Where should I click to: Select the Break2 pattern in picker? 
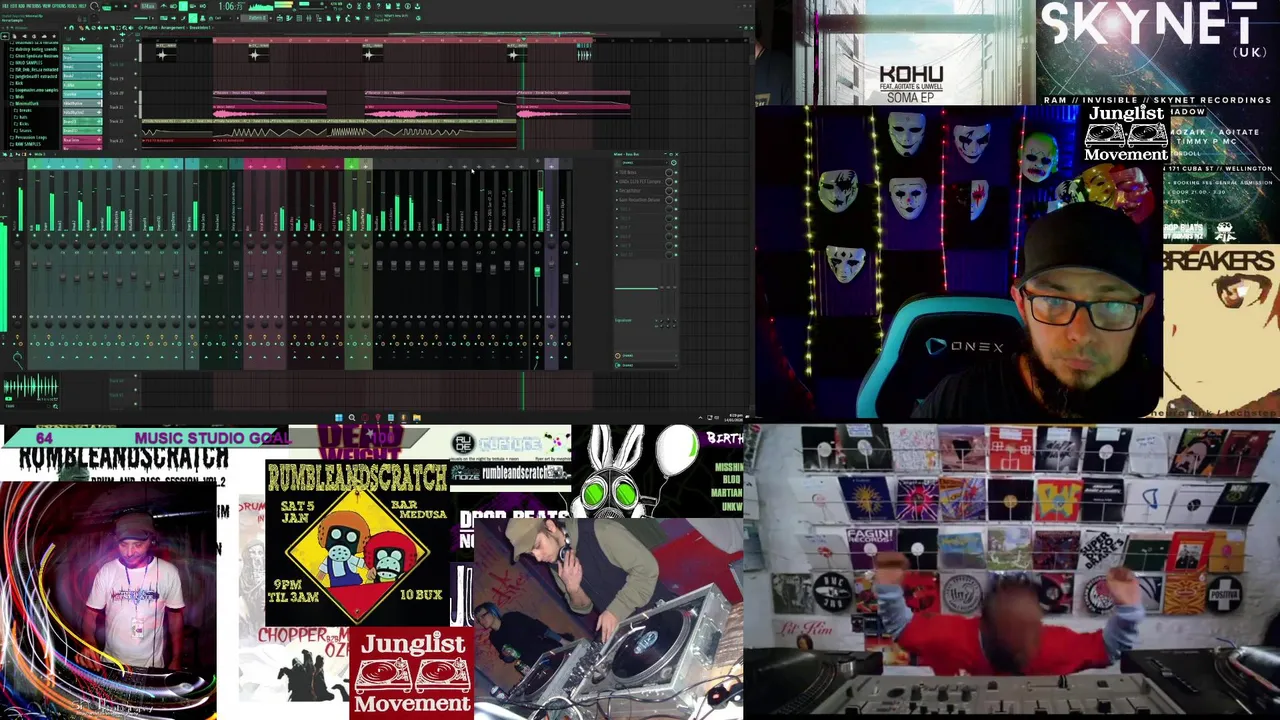[x=83, y=76]
